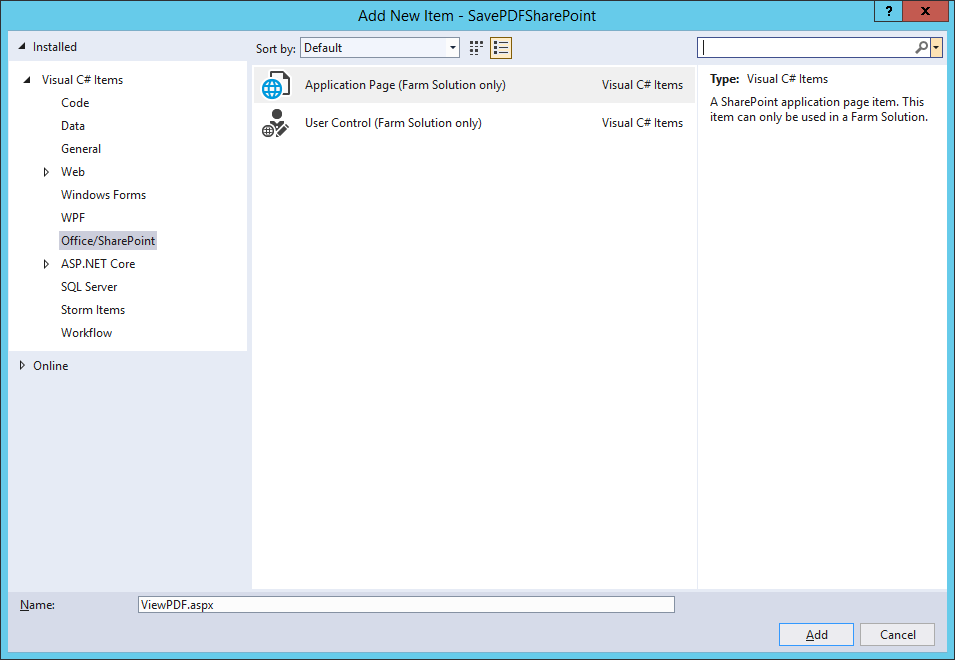Click the Name field containing ViewPDF.aspx
Screen dimensions: 955x660
406,605
